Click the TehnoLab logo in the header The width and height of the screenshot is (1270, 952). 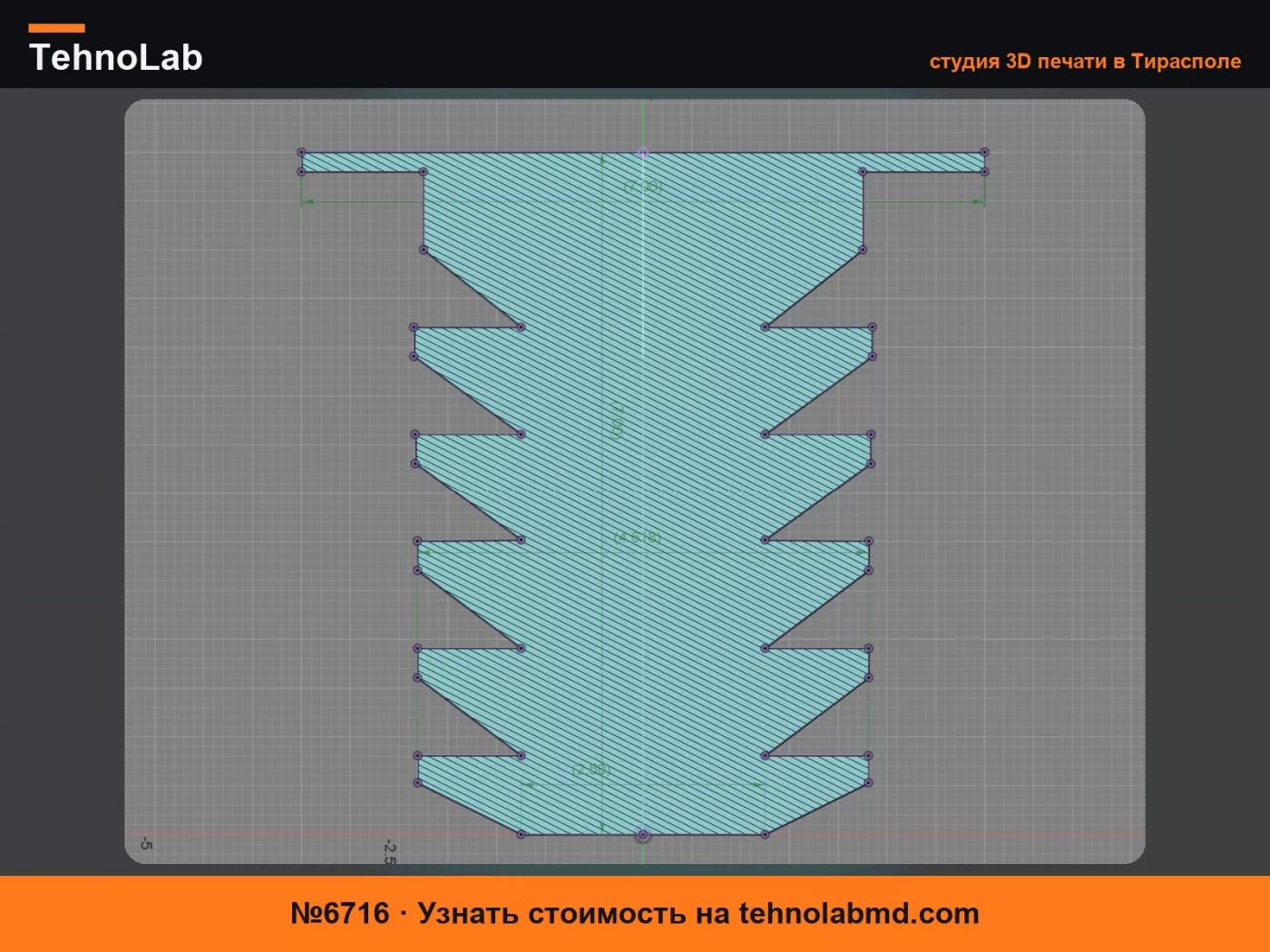pyautogui.click(x=115, y=50)
